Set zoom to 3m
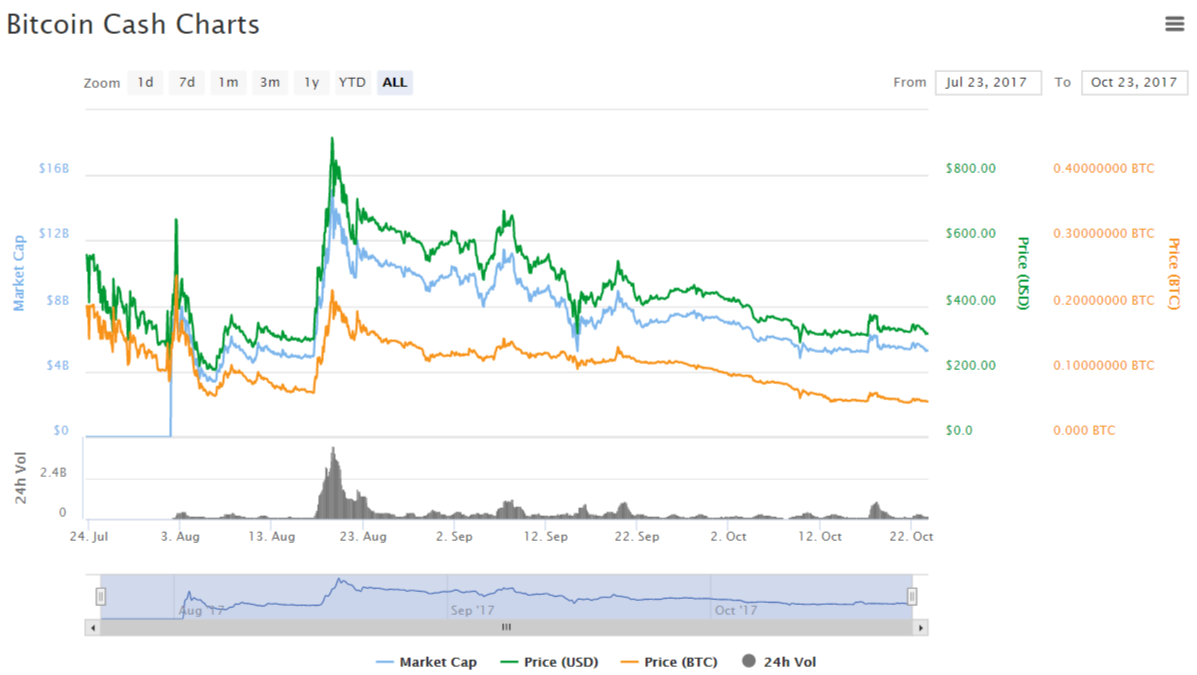Viewport: 1197px width, 675px height. (269, 82)
